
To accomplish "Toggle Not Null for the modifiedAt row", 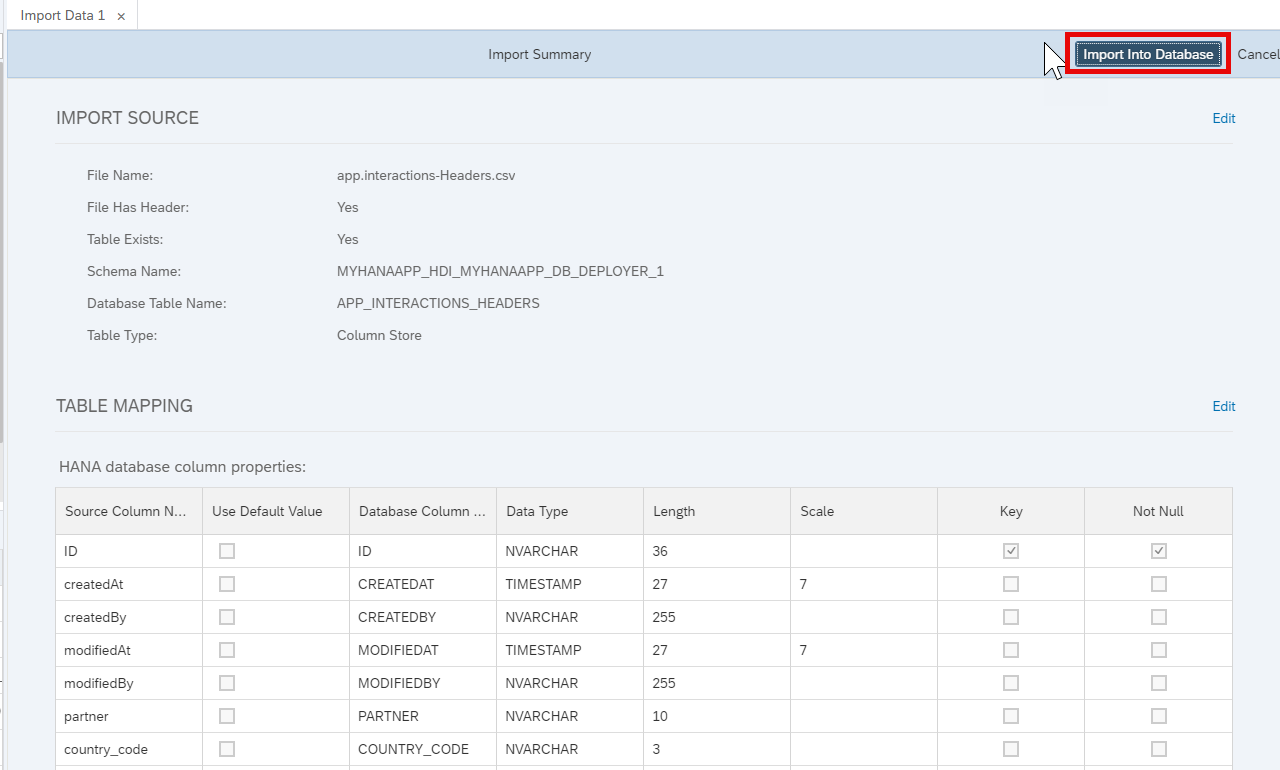I will coord(1158,649).
